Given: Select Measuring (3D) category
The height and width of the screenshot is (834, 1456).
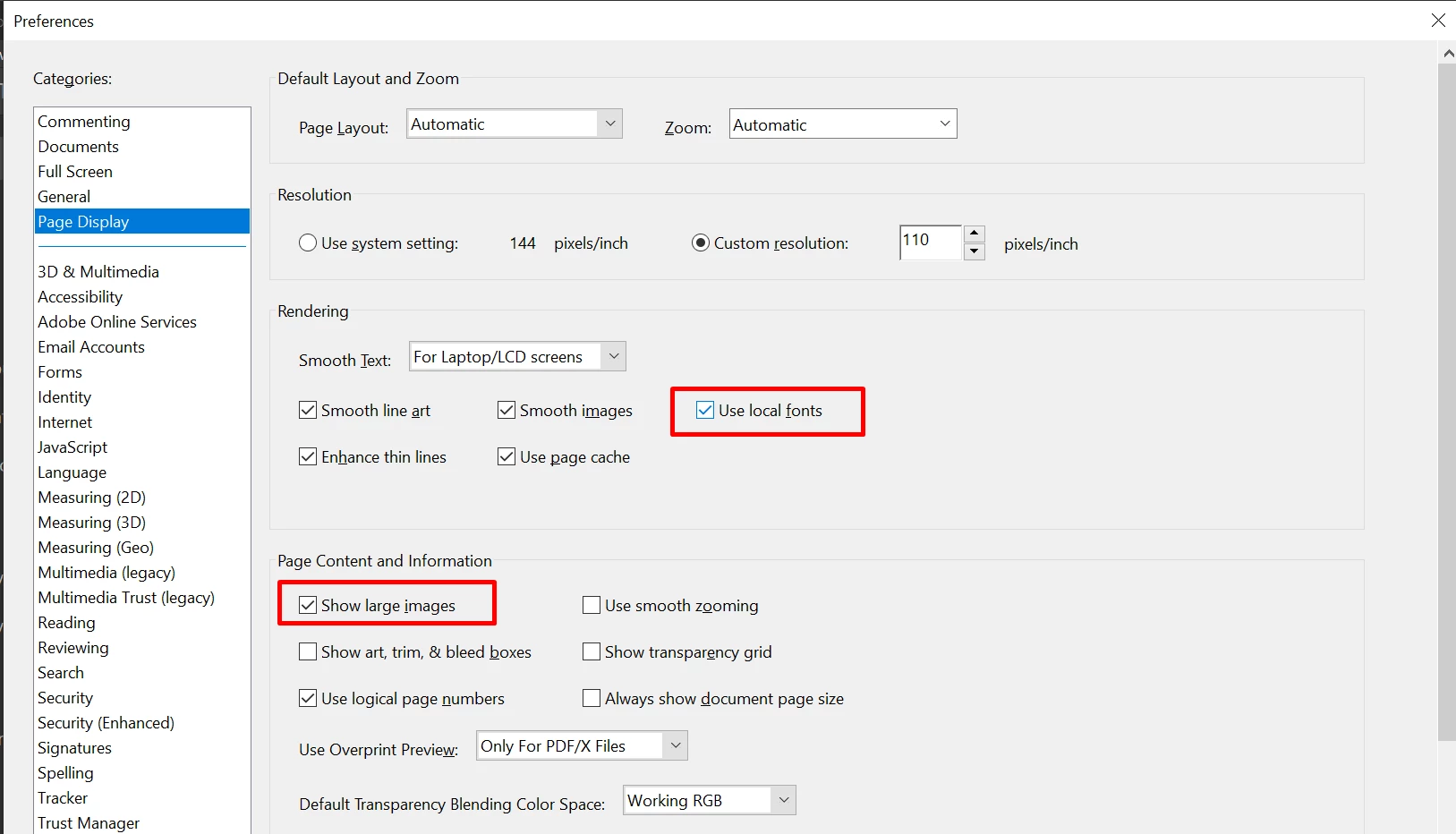Looking at the screenshot, I should click(x=141, y=522).
